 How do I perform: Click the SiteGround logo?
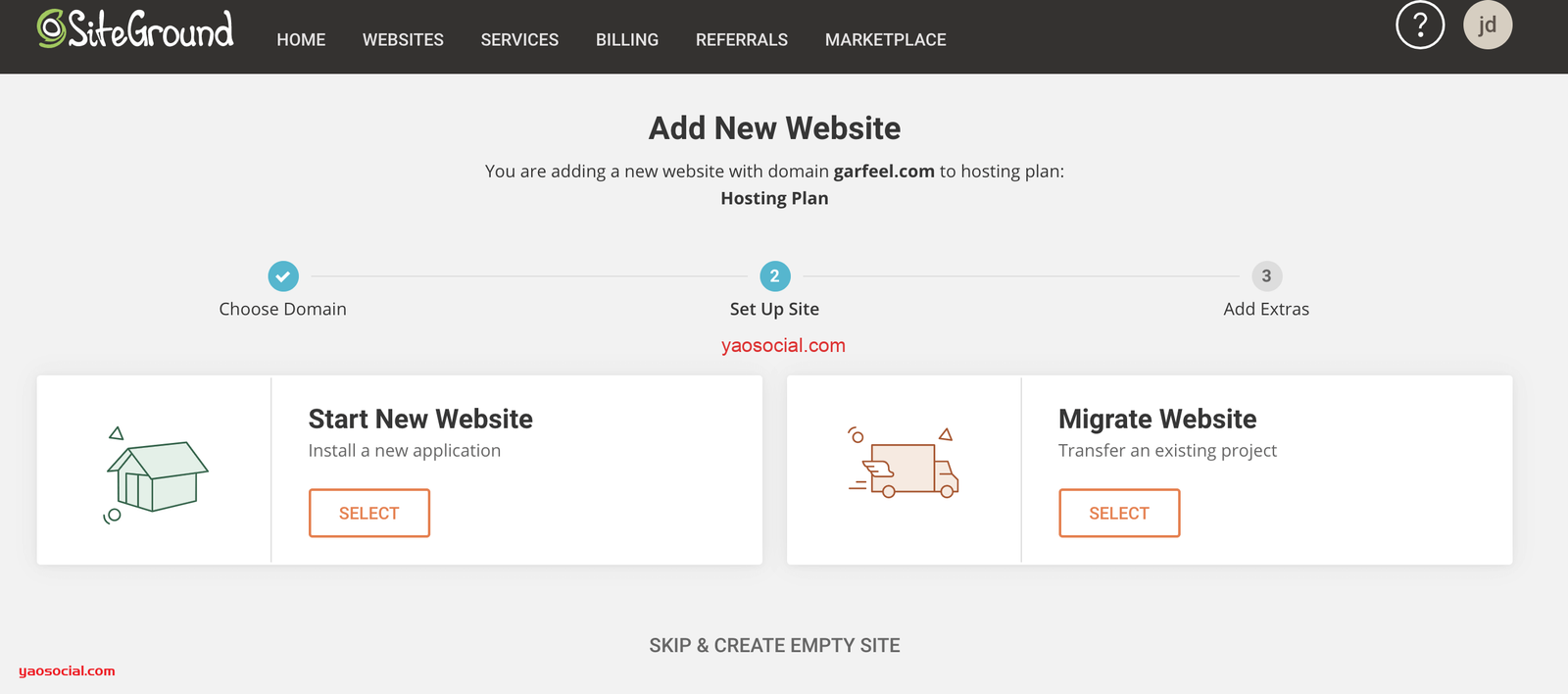135,29
